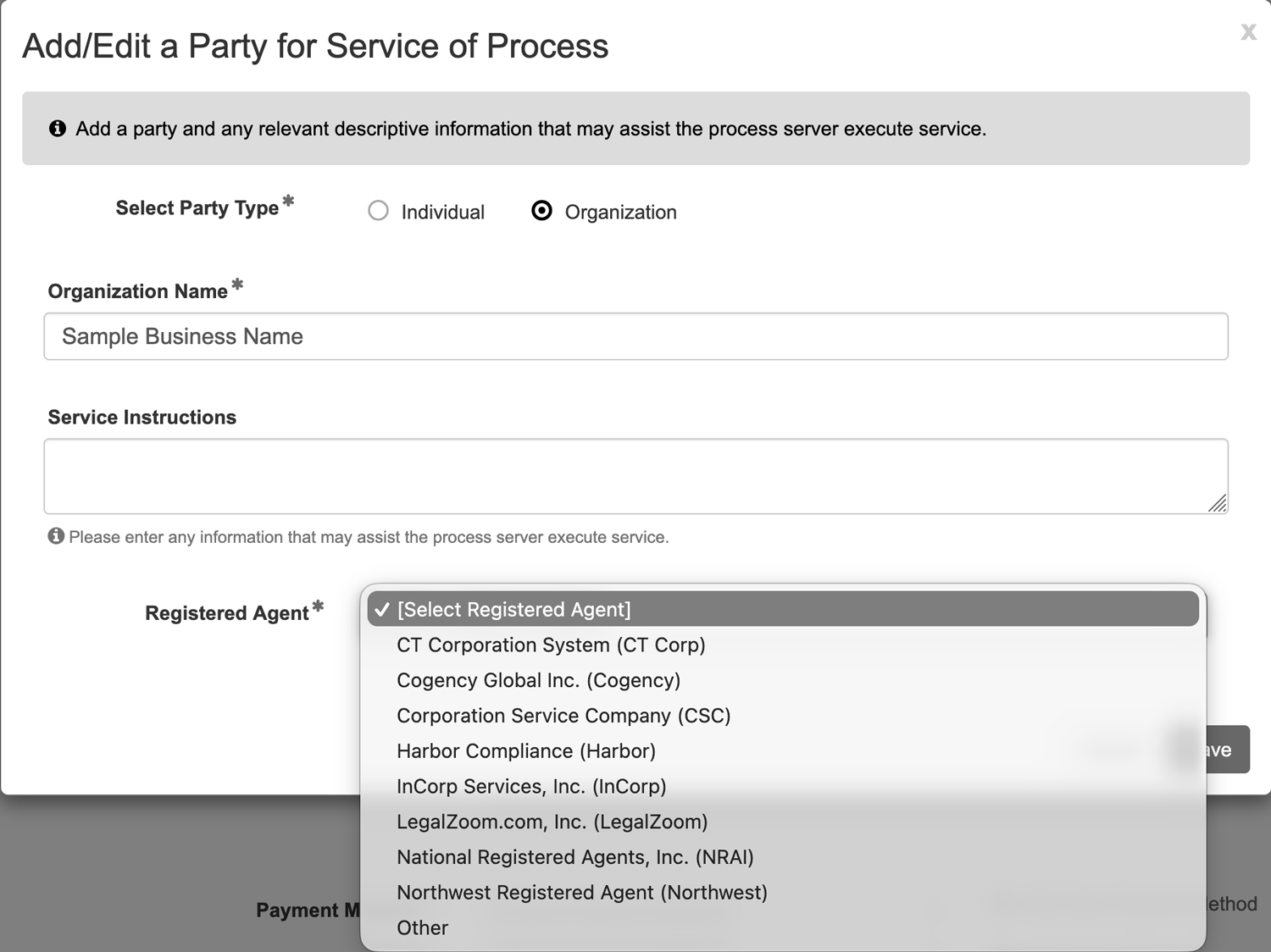Click the Organization Name input field
Viewport: 1271px width, 952px height.
(x=635, y=336)
